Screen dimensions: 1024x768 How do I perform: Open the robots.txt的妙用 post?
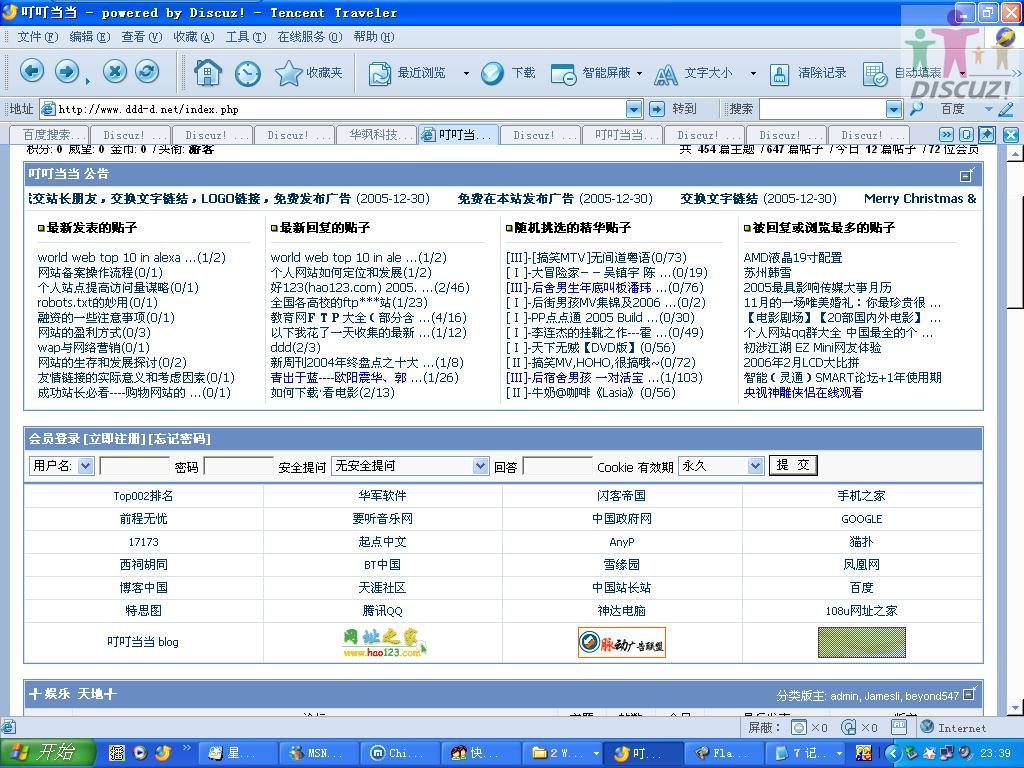click(x=97, y=302)
